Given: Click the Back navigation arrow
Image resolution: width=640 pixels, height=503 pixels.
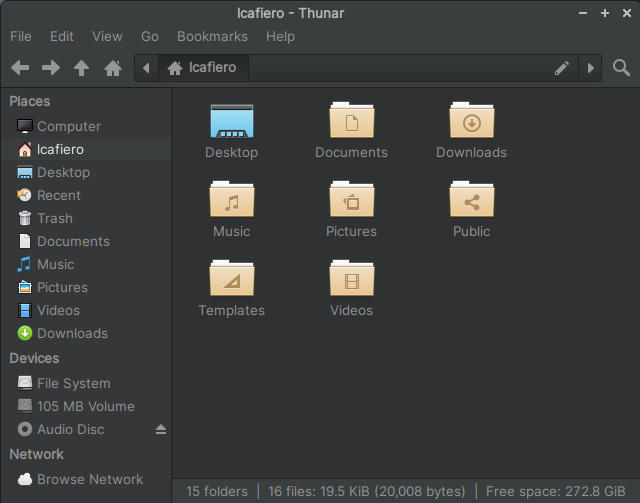Looking at the screenshot, I should 20,68.
